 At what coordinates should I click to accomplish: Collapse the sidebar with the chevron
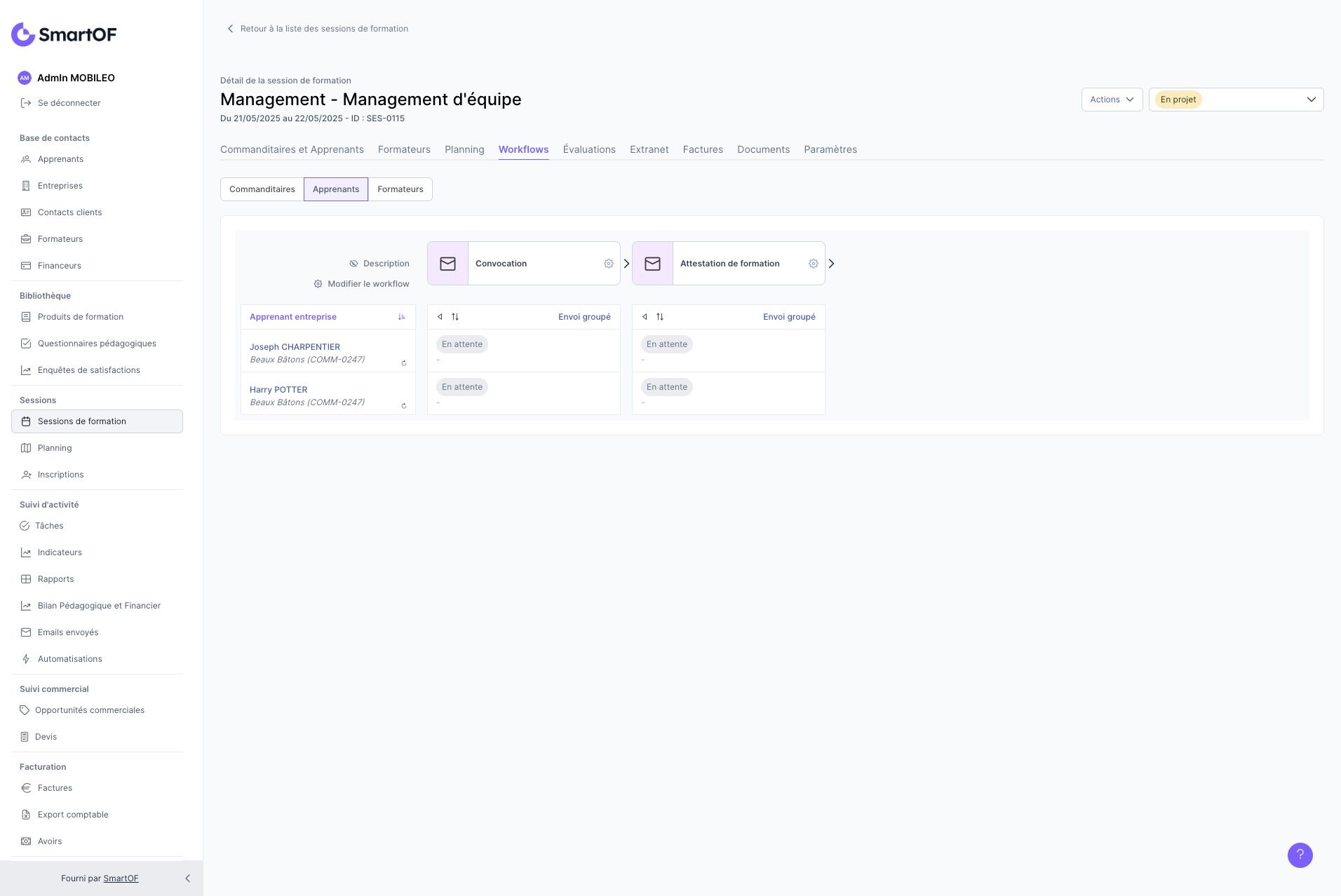pyautogui.click(x=187, y=878)
